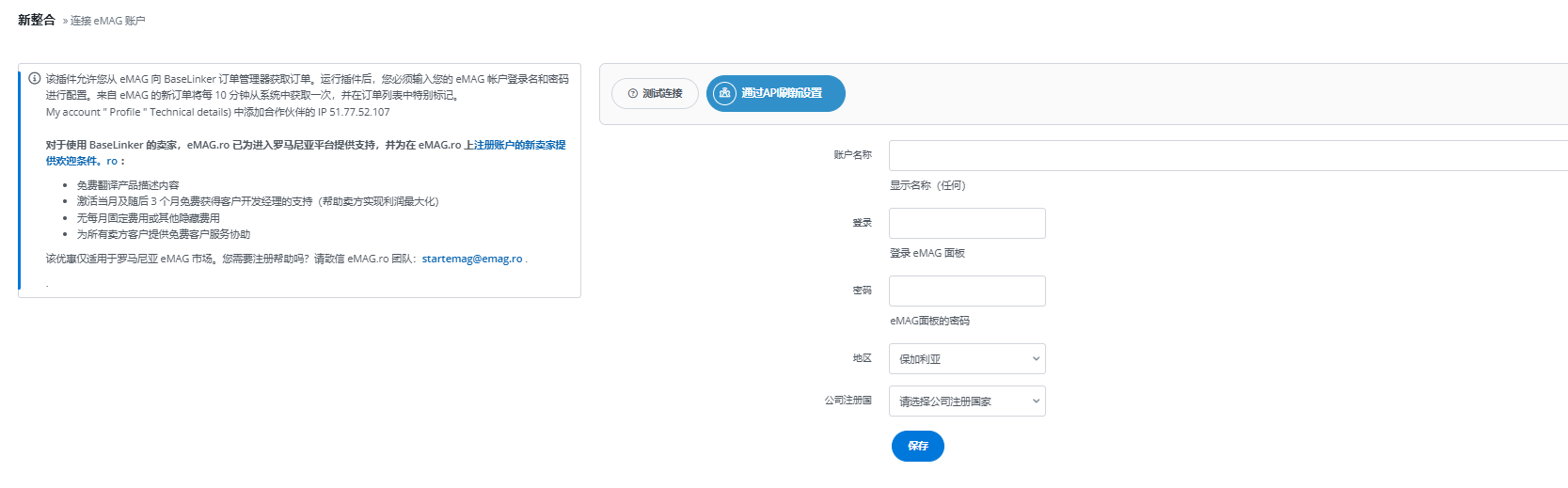Click the question-mark icon on 测试连接
Screen dimensions: 1568x488
[632, 94]
